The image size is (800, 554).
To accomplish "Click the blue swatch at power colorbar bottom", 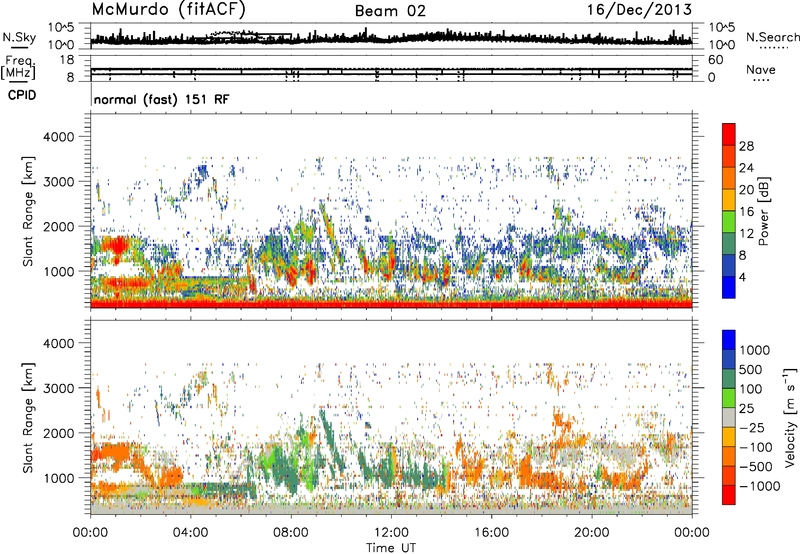I will pos(729,287).
